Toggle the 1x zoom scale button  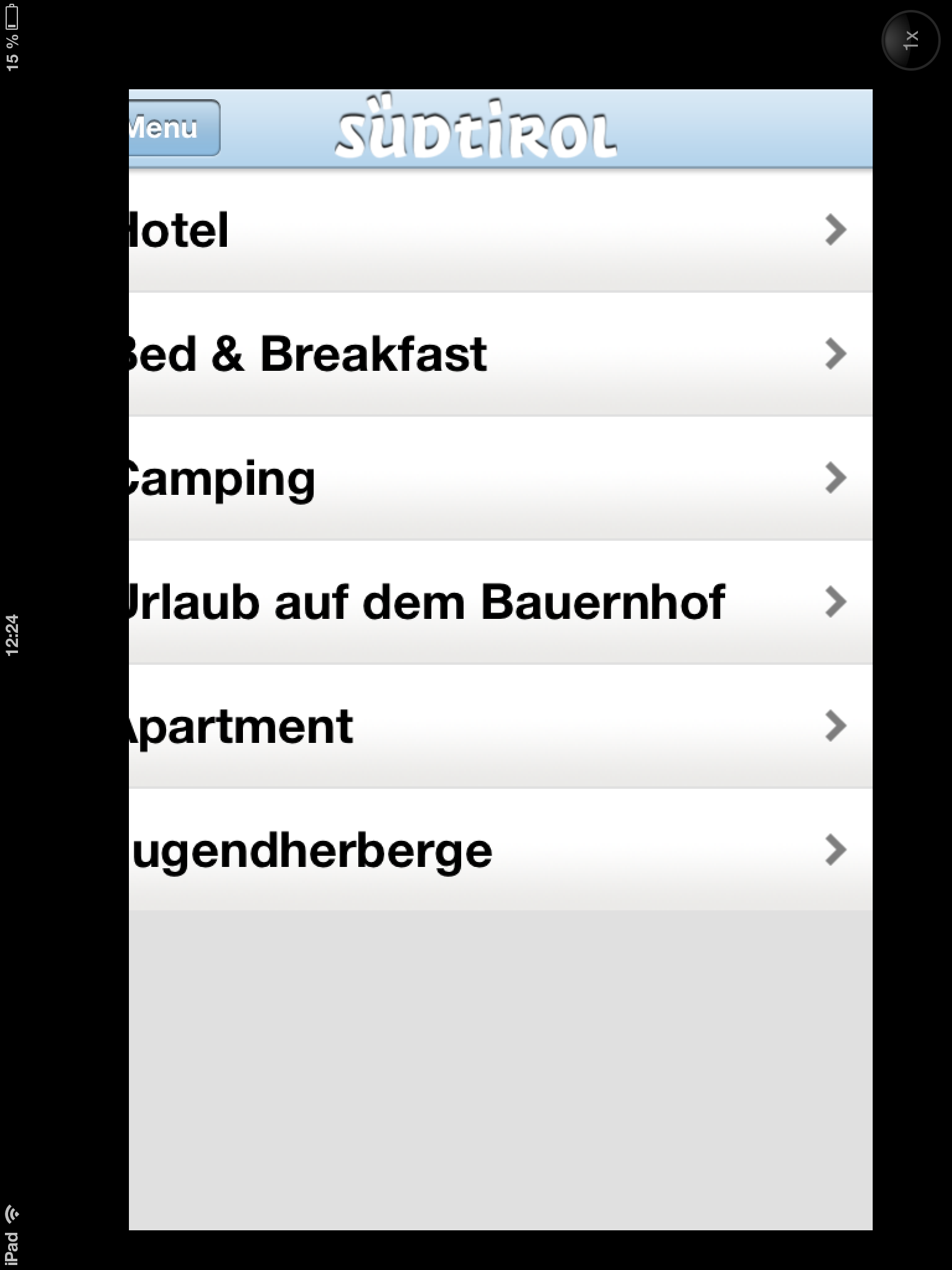pos(910,40)
